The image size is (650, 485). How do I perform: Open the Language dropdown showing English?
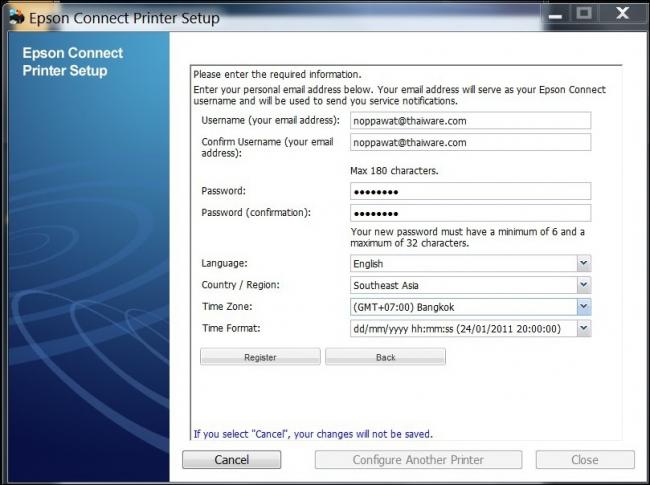[471, 263]
